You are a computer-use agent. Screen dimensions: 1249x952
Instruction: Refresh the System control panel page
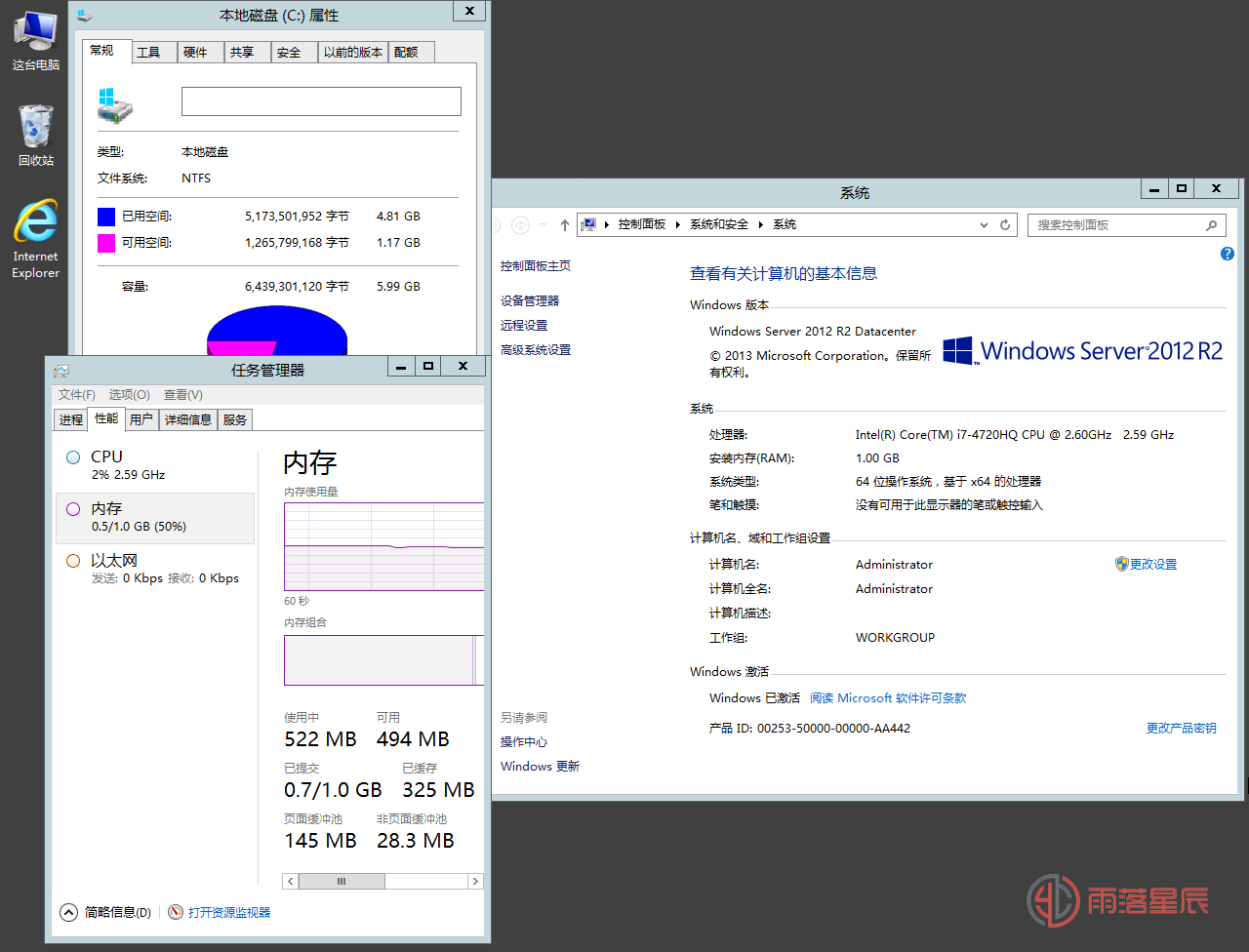[x=1005, y=225]
